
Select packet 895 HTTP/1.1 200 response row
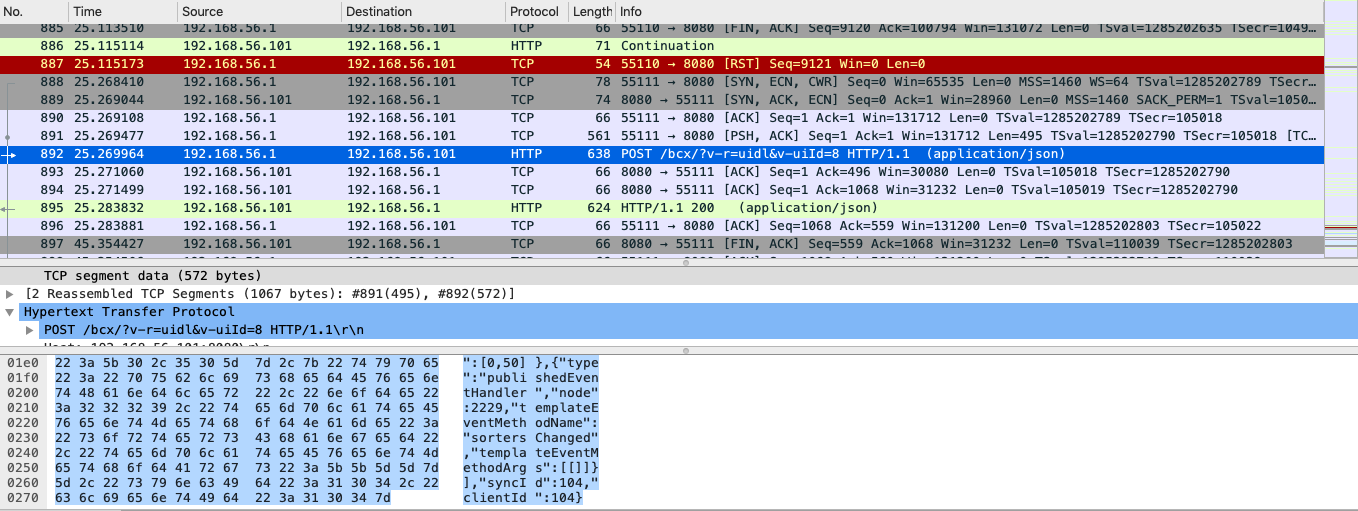pyautogui.click(x=660, y=208)
